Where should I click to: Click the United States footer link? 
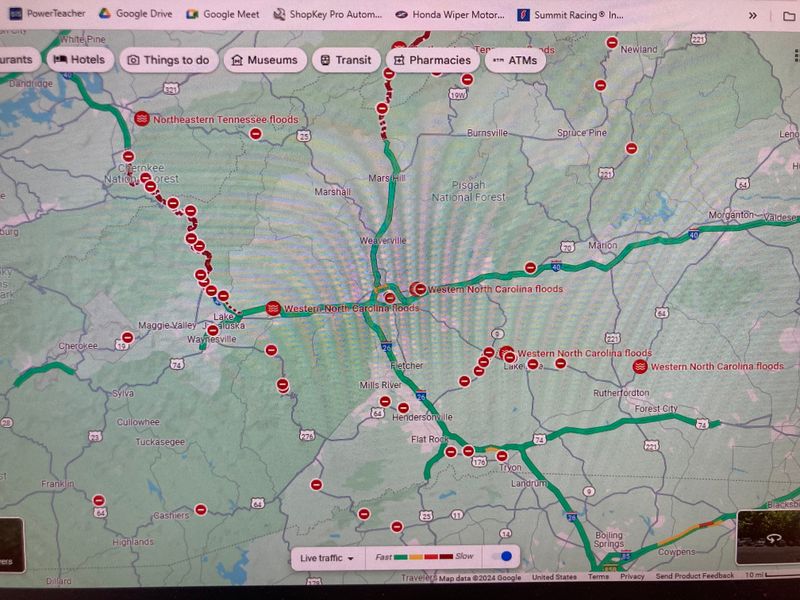click(554, 577)
